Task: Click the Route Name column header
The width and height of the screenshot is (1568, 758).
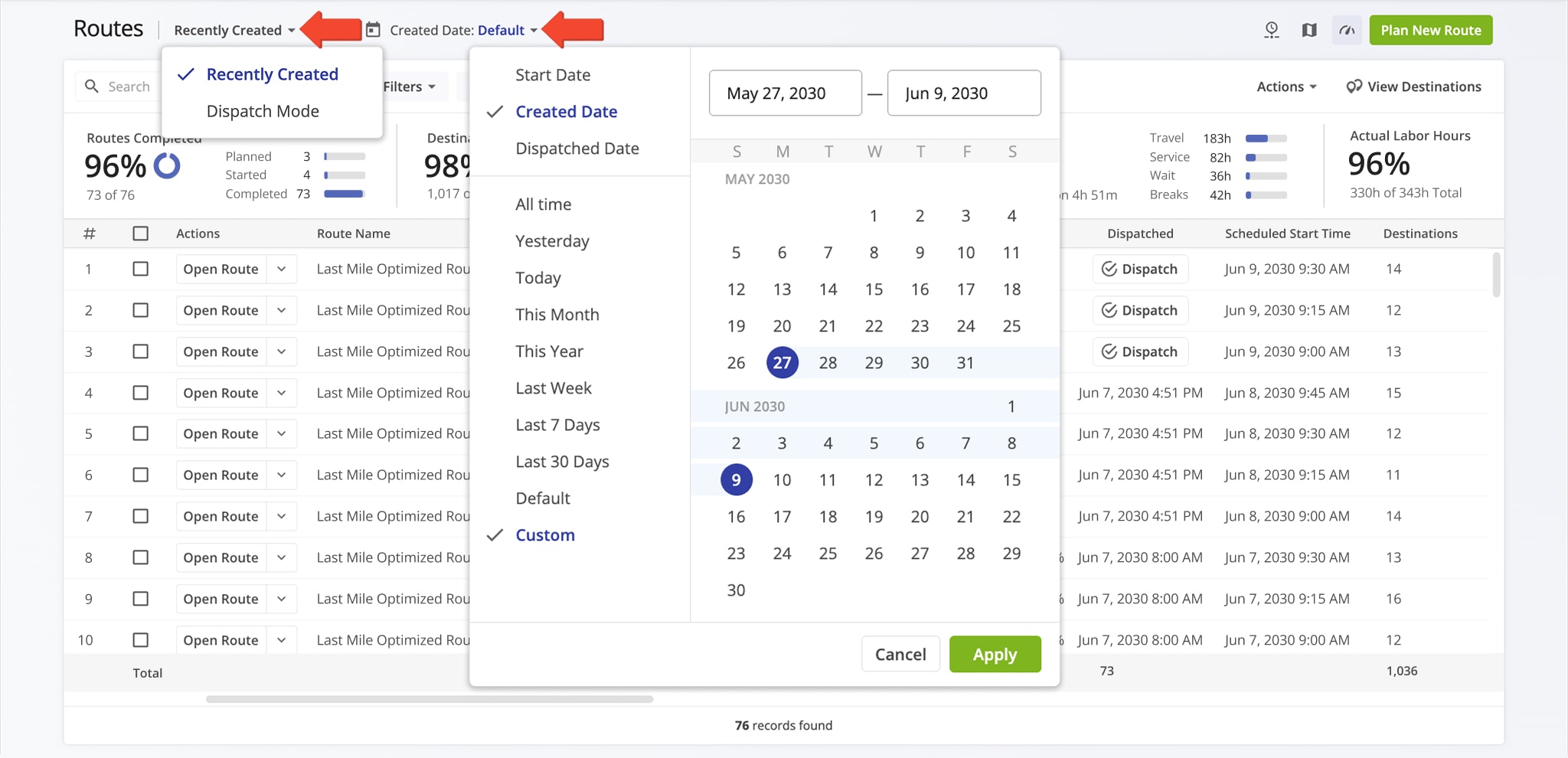Action: click(354, 234)
